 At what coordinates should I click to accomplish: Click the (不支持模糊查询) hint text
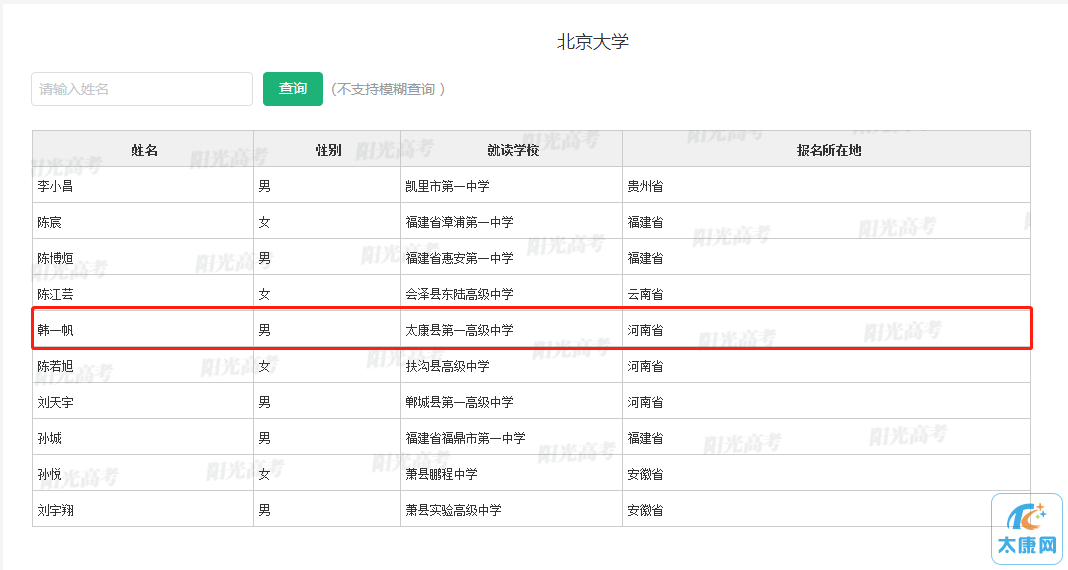pos(388,89)
